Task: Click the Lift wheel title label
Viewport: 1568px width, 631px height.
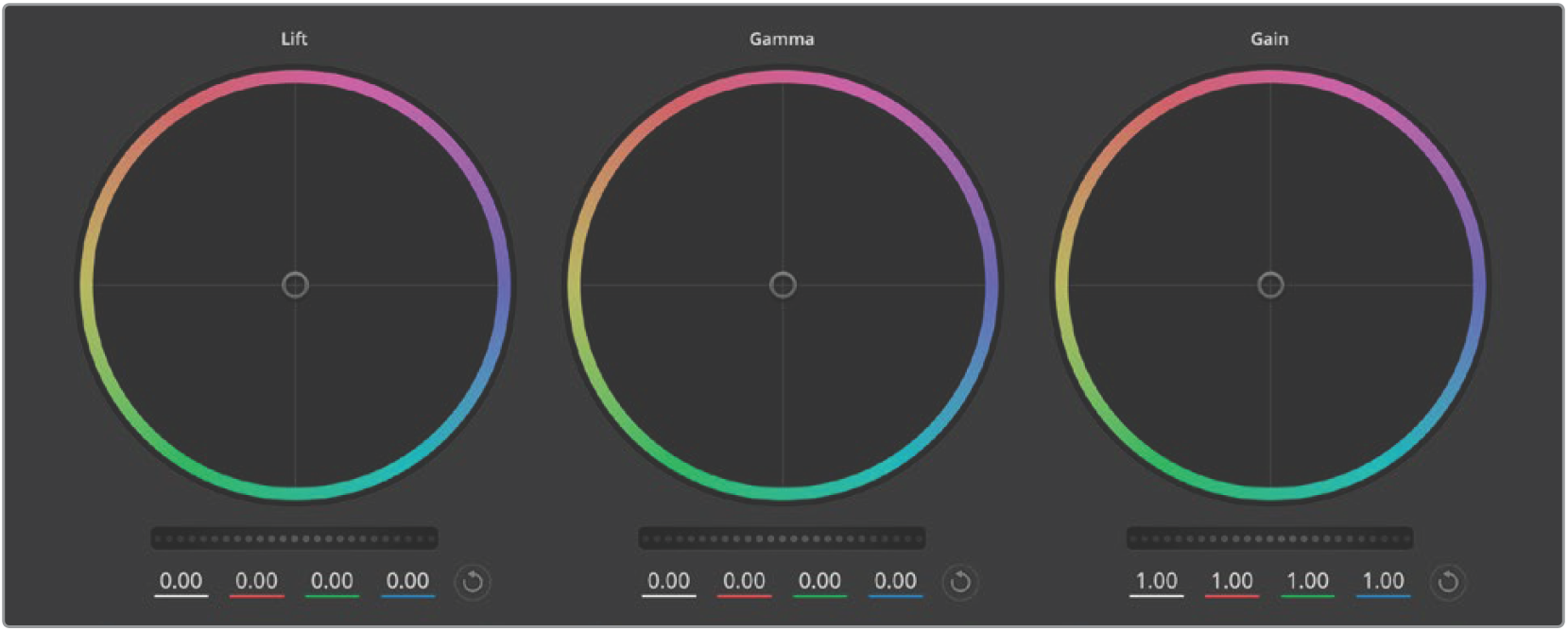Action: point(294,39)
